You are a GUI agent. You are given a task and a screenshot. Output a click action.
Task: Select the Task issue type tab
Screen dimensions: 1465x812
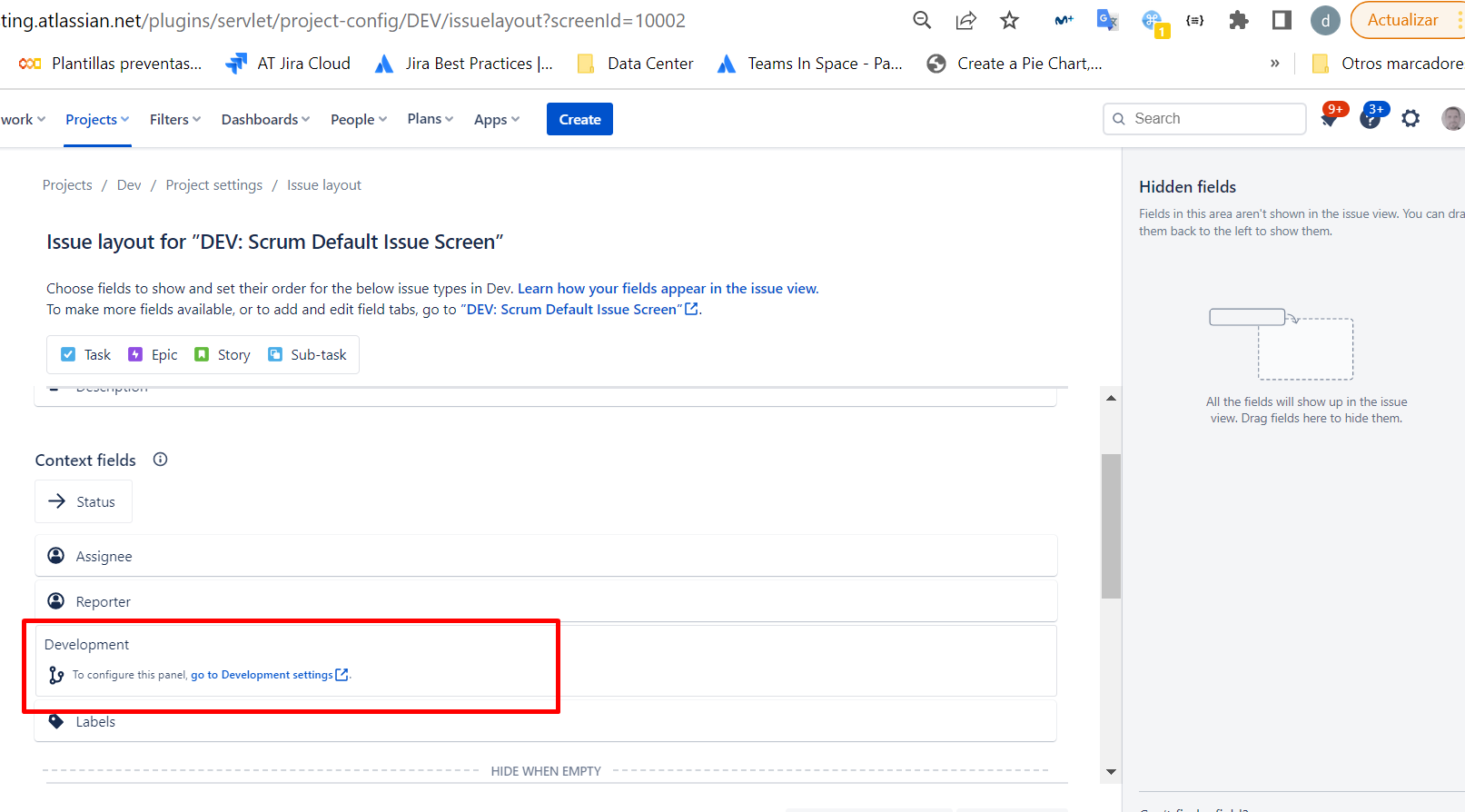point(85,354)
